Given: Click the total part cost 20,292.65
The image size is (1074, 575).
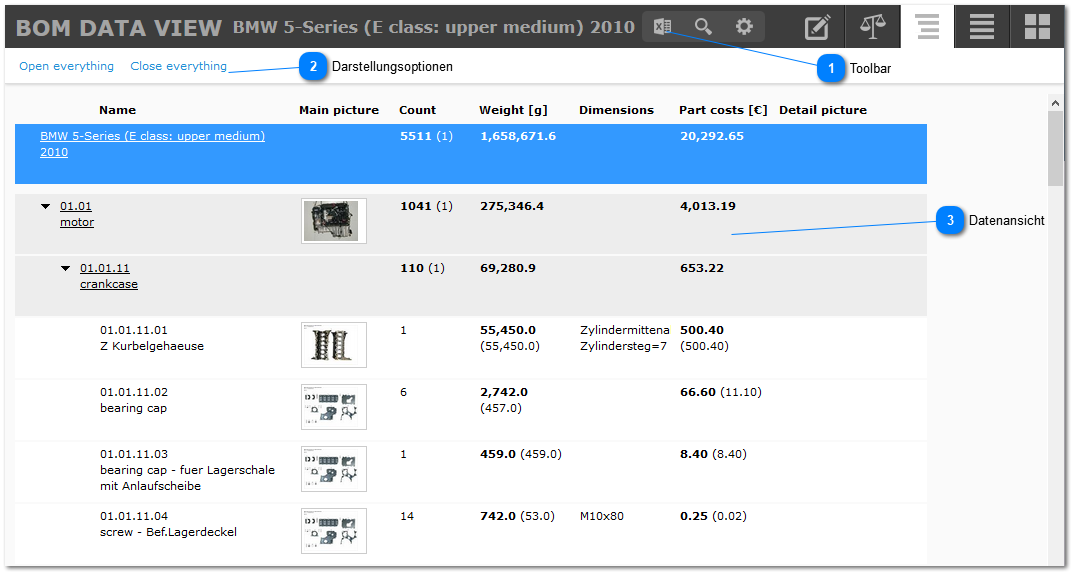Looking at the screenshot, I should tap(712, 136).
